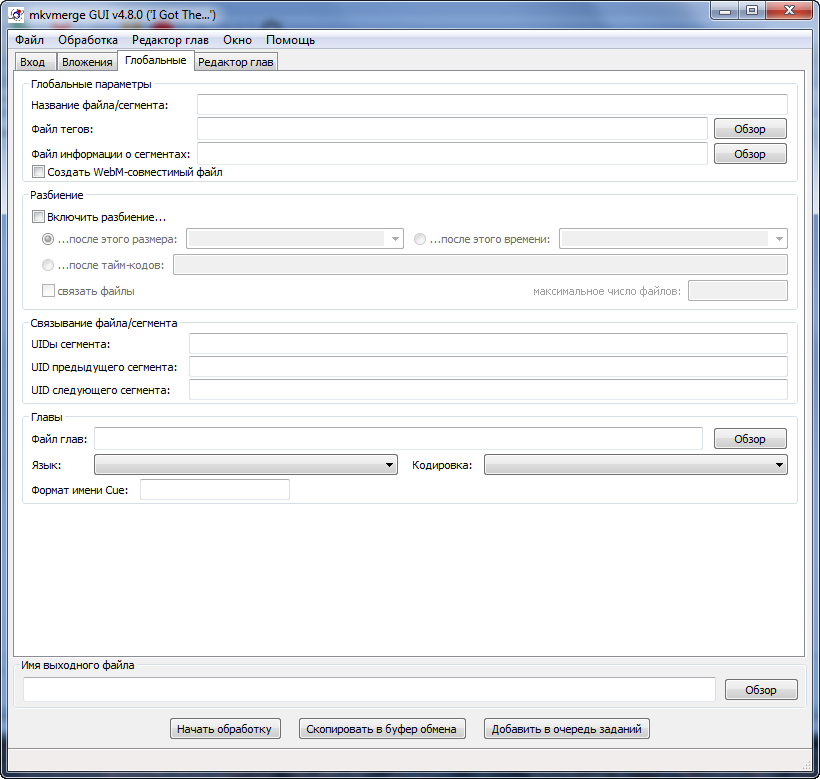Browse for output file with Обзор

(x=761, y=690)
